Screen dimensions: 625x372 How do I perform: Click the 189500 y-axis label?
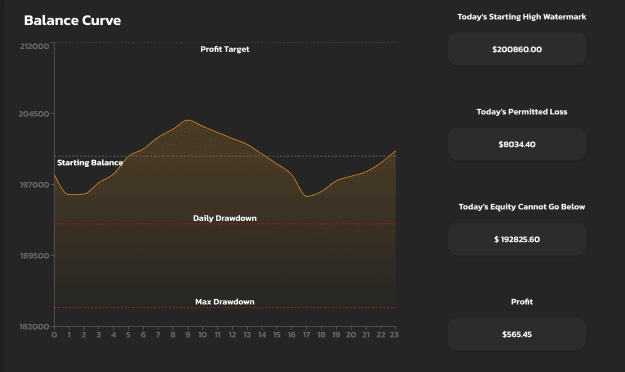[x=35, y=256]
